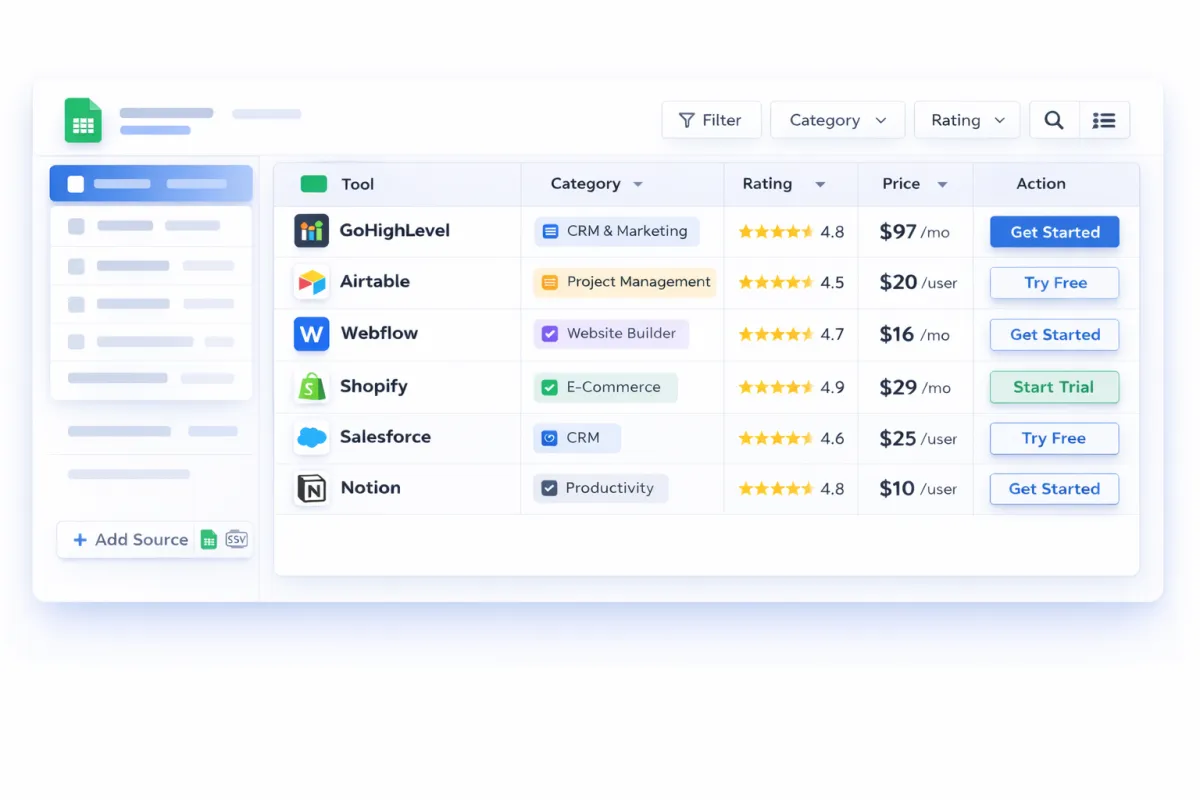
Task: Click the Shopify bag logo icon
Action: [311, 386]
